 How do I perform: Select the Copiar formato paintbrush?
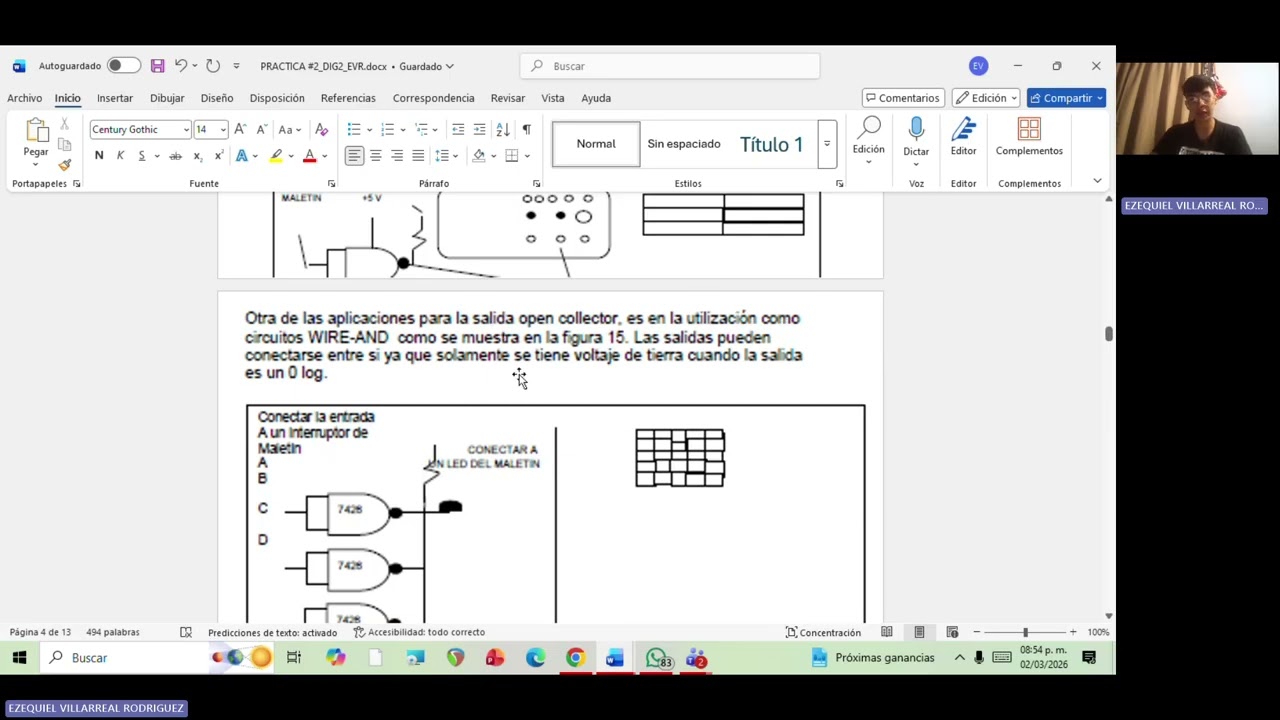point(65,165)
